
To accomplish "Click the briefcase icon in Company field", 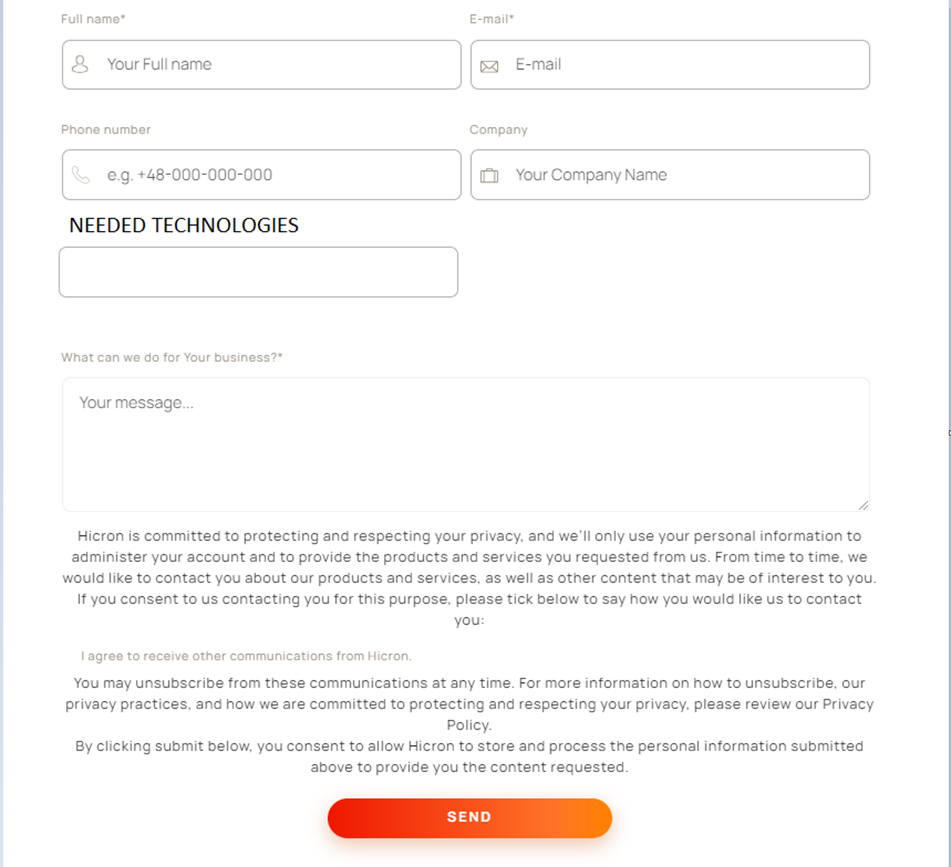I will pos(489,174).
